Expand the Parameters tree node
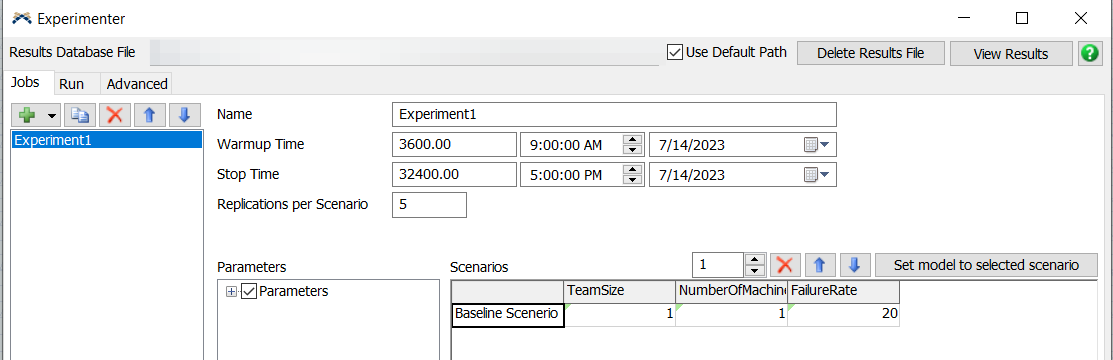Screen dimensions: 1113x360 click(x=231, y=291)
